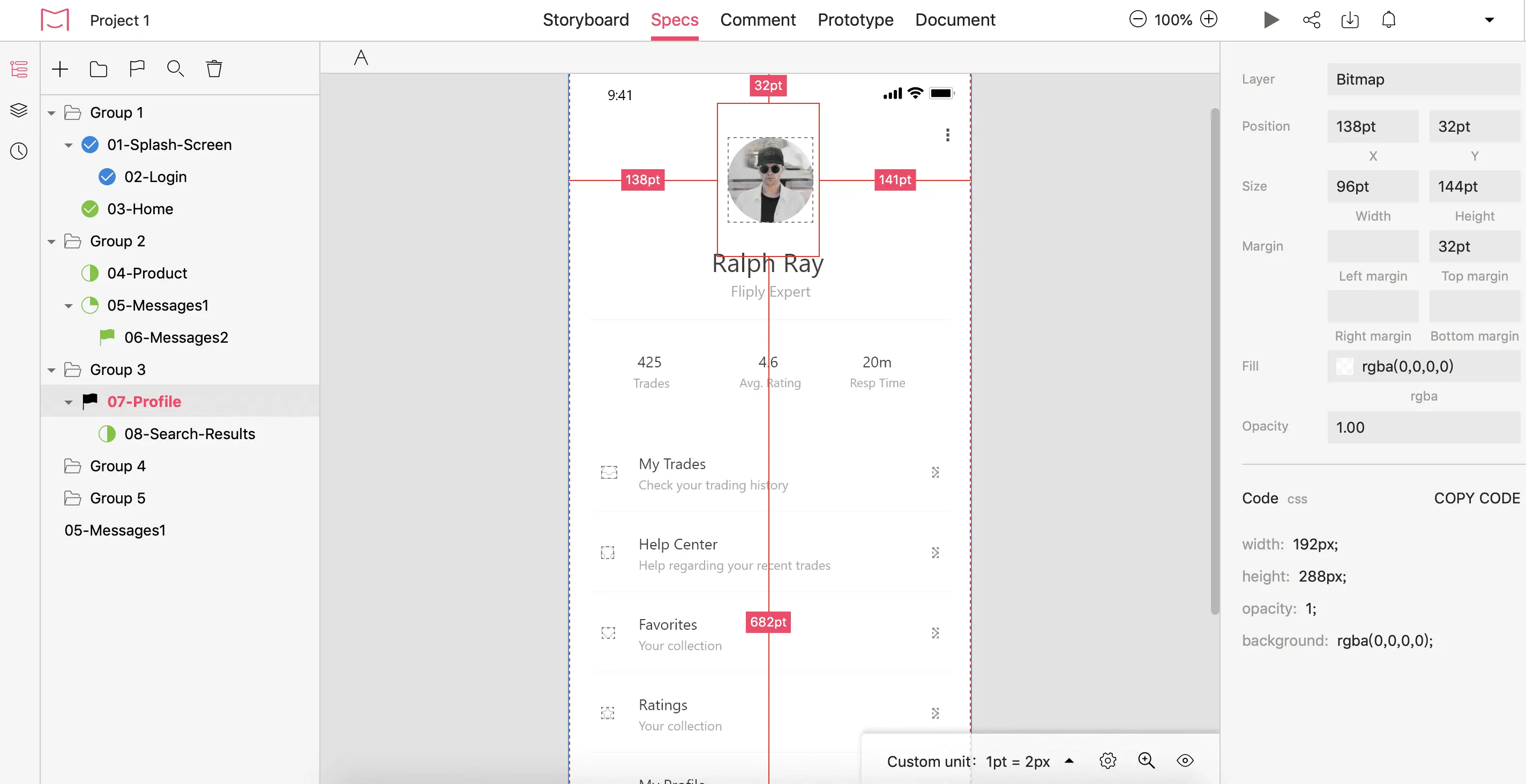The image size is (1526, 784).
Task: Click the add new page plus icon
Action: point(60,69)
